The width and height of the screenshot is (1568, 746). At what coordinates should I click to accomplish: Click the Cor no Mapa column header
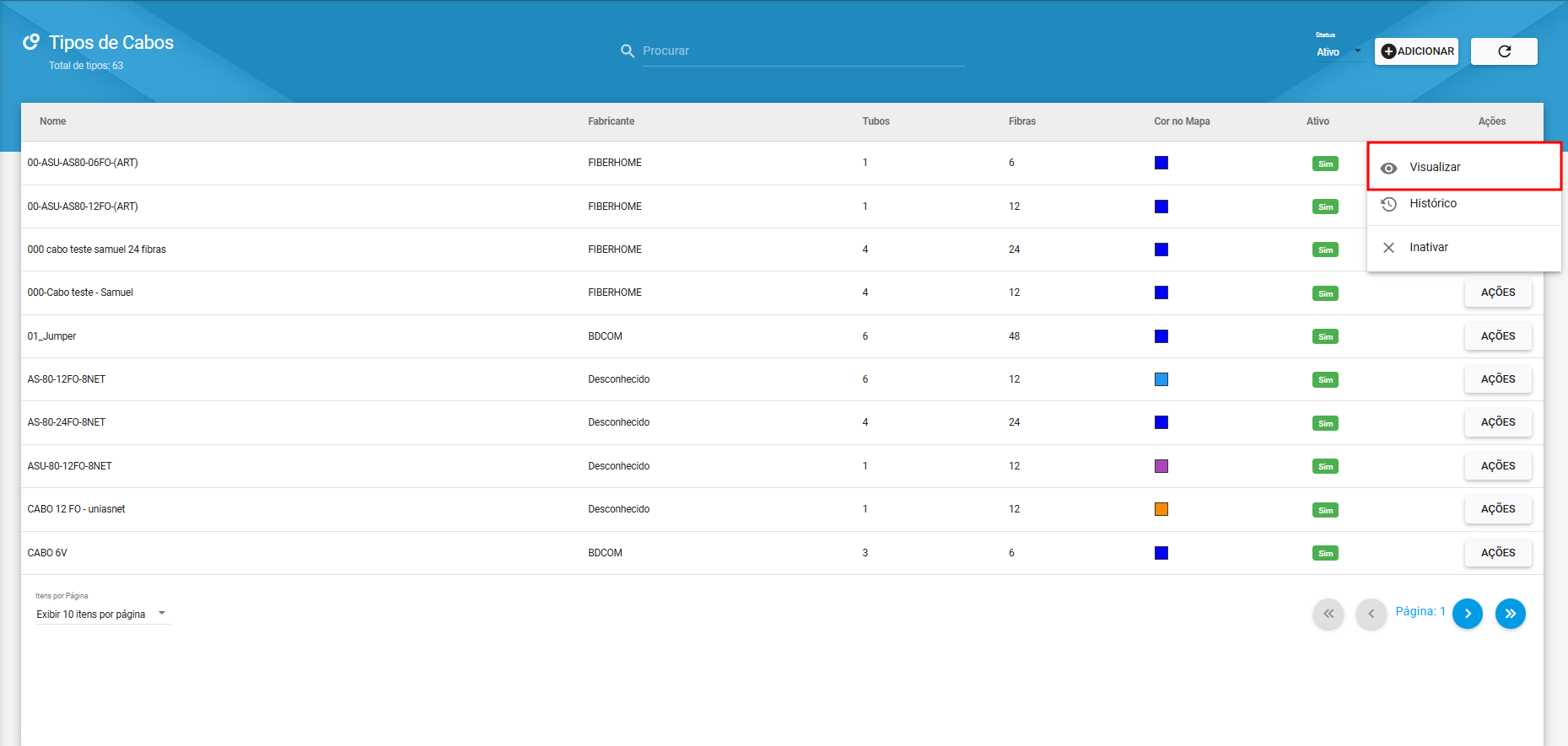pyautogui.click(x=1182, y=121)
